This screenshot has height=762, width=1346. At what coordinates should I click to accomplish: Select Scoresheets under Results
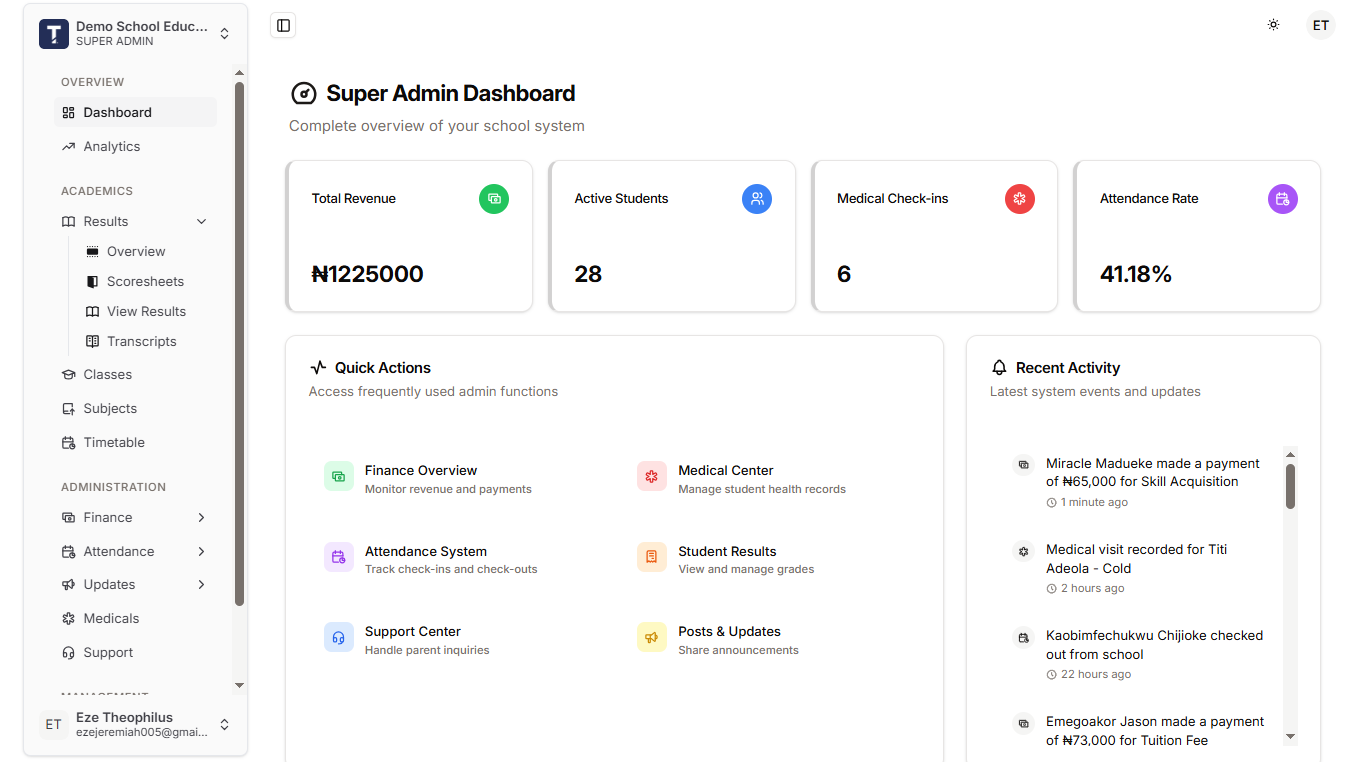coord(145,281)
